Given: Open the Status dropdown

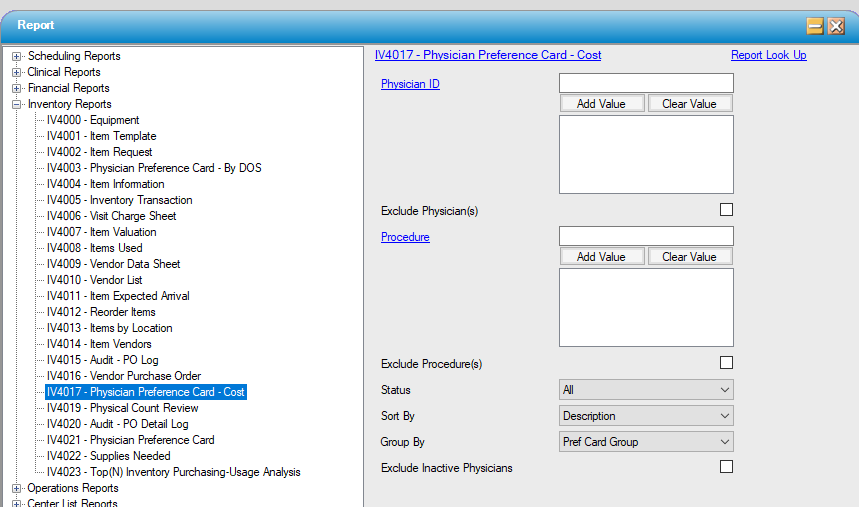Looking at the screenshot, I should tap(646, 390).
